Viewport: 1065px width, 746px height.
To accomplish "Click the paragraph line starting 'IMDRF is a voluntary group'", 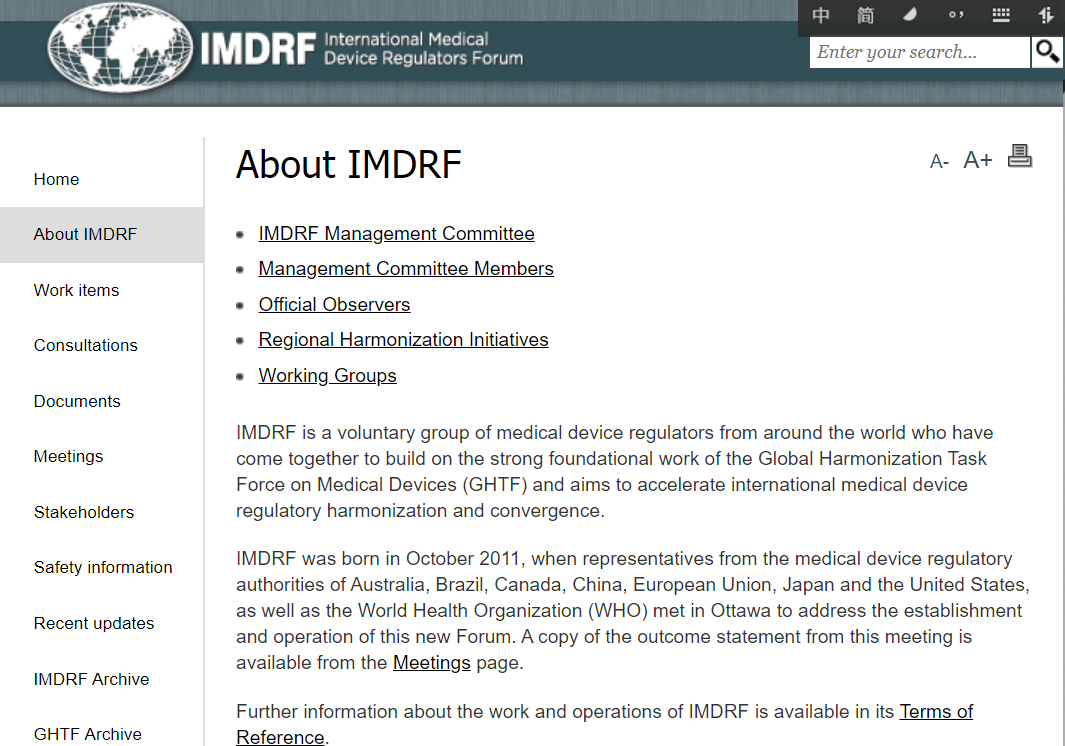I will tap(614, 433).
